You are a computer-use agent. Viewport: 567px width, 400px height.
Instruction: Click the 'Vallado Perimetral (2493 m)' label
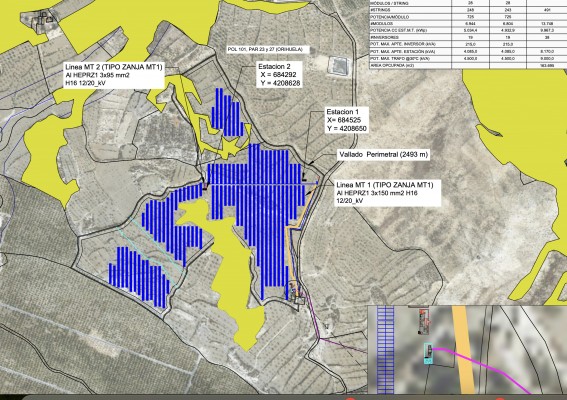click(x=384, y=154)
